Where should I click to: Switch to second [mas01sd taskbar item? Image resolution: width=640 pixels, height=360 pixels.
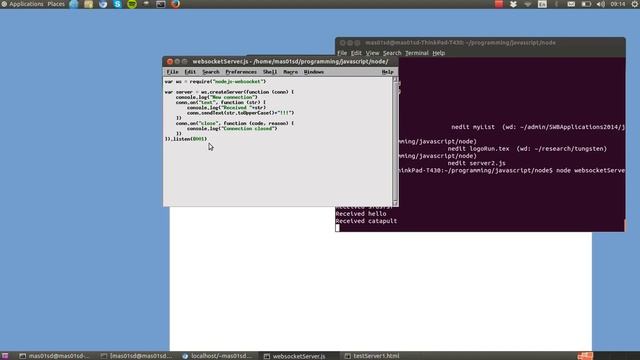click(x=136, y=356)
